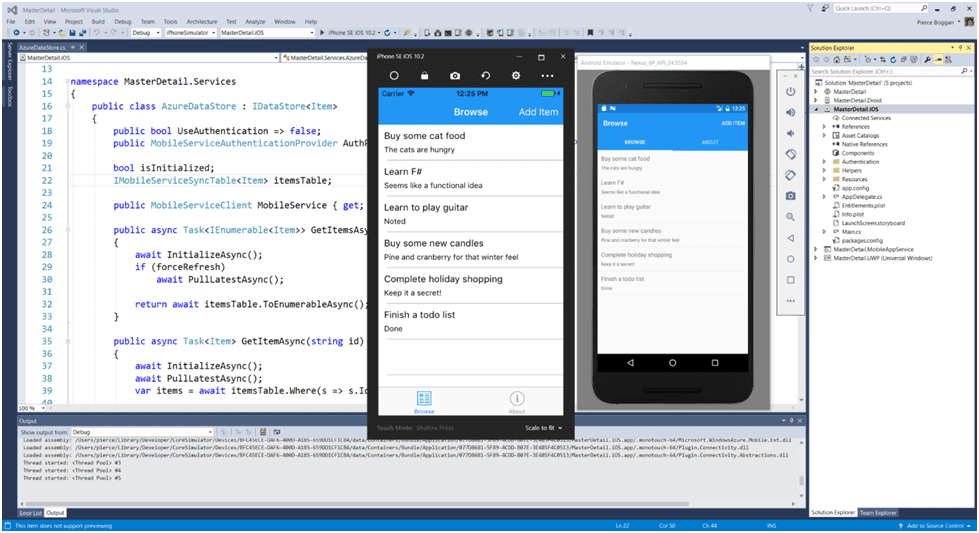
Task: Tap ADD ITEM in the Android emulator
Action: pos(733,123)
